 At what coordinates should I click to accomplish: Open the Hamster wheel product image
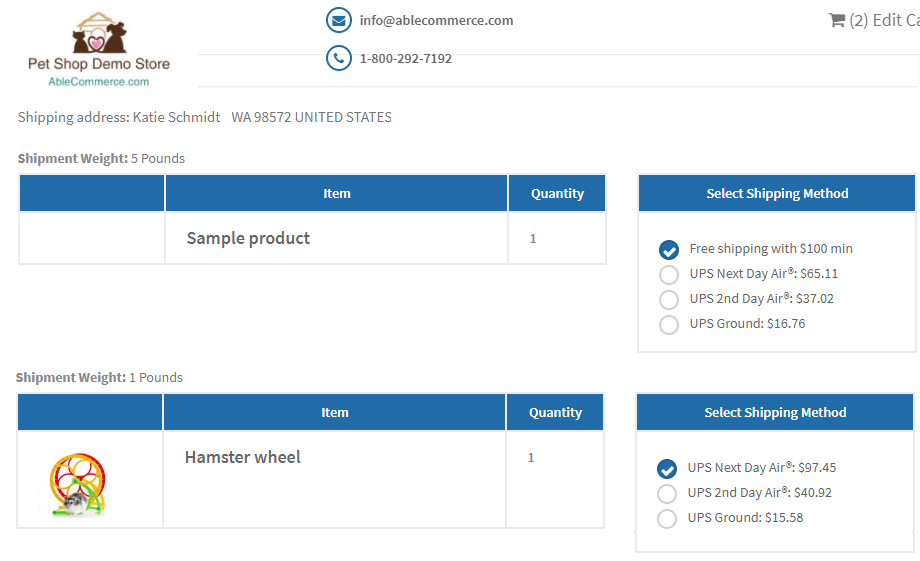point(77,484)
